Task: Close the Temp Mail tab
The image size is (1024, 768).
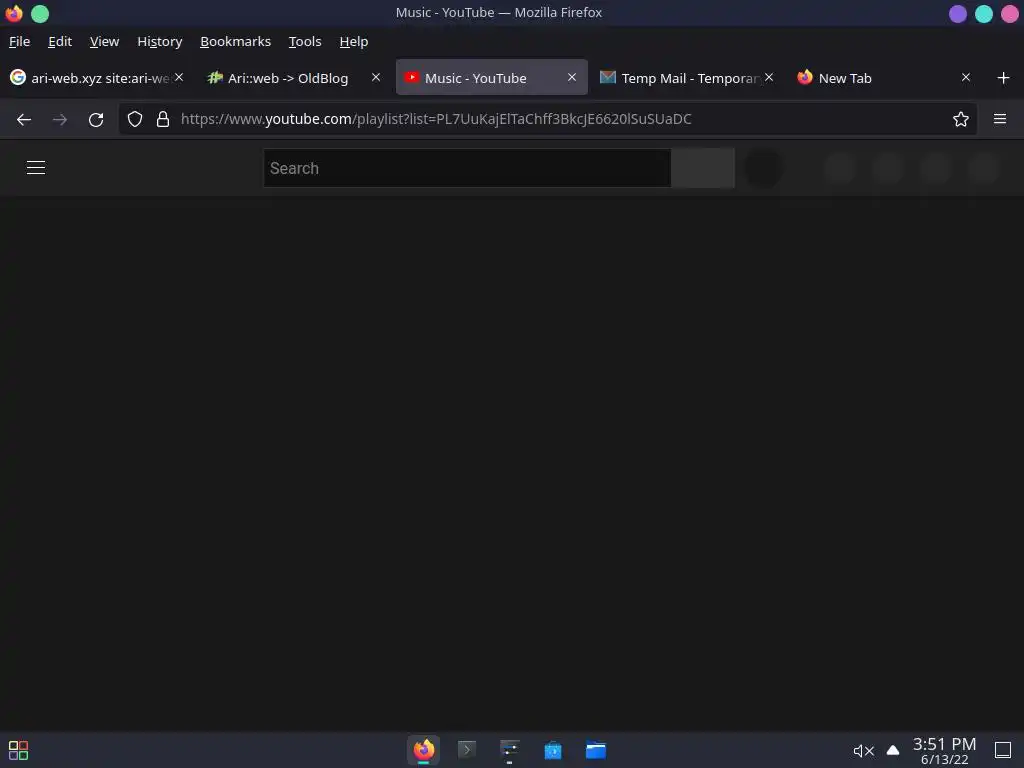Action: tap(769, 77)
